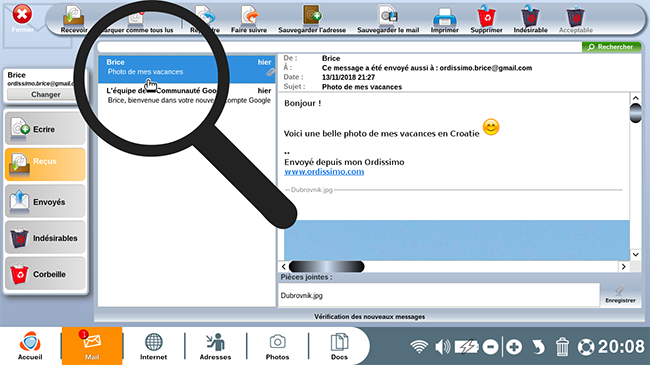This screenshot has height=365, width=650.
Task: Click the zoom in plus icon
Action: click(x=514, y=347)
